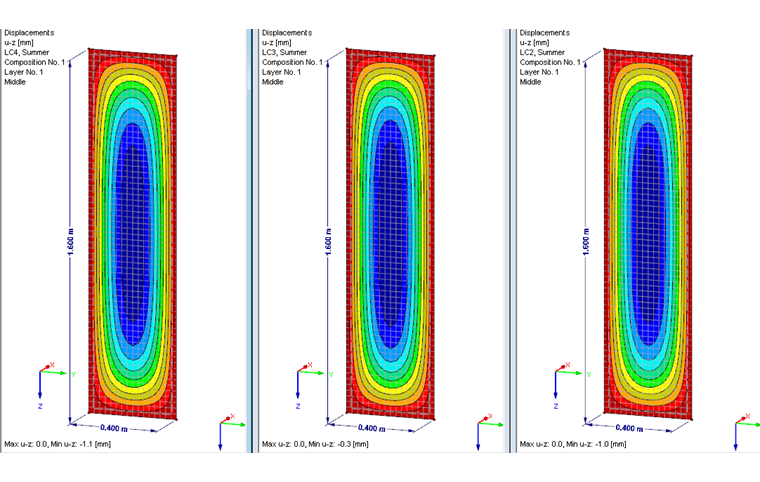Select the 'LC2, Summer' load case label

542,52
